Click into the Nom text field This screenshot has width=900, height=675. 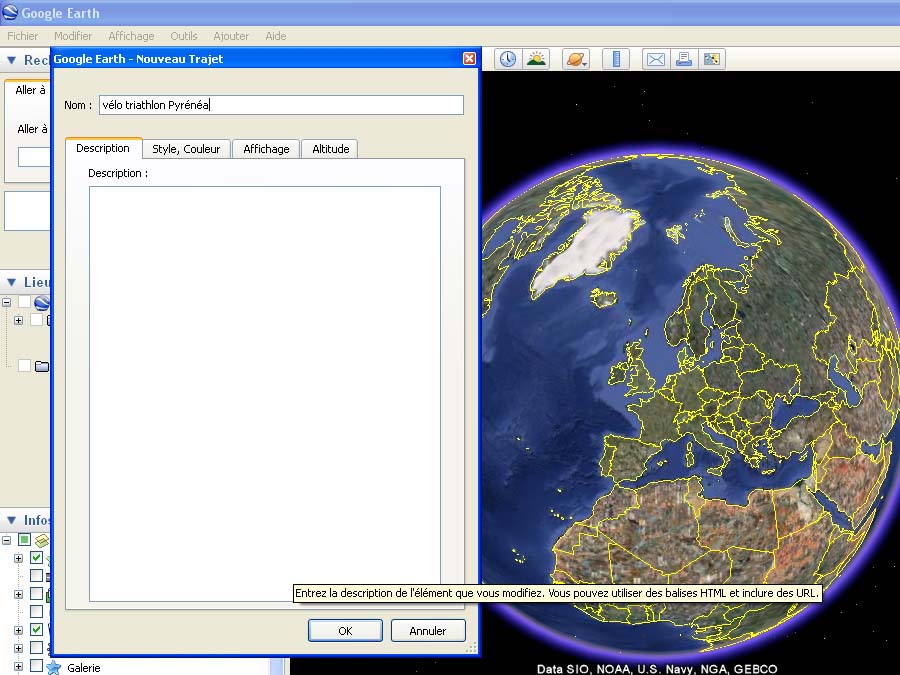click(281, 105)
